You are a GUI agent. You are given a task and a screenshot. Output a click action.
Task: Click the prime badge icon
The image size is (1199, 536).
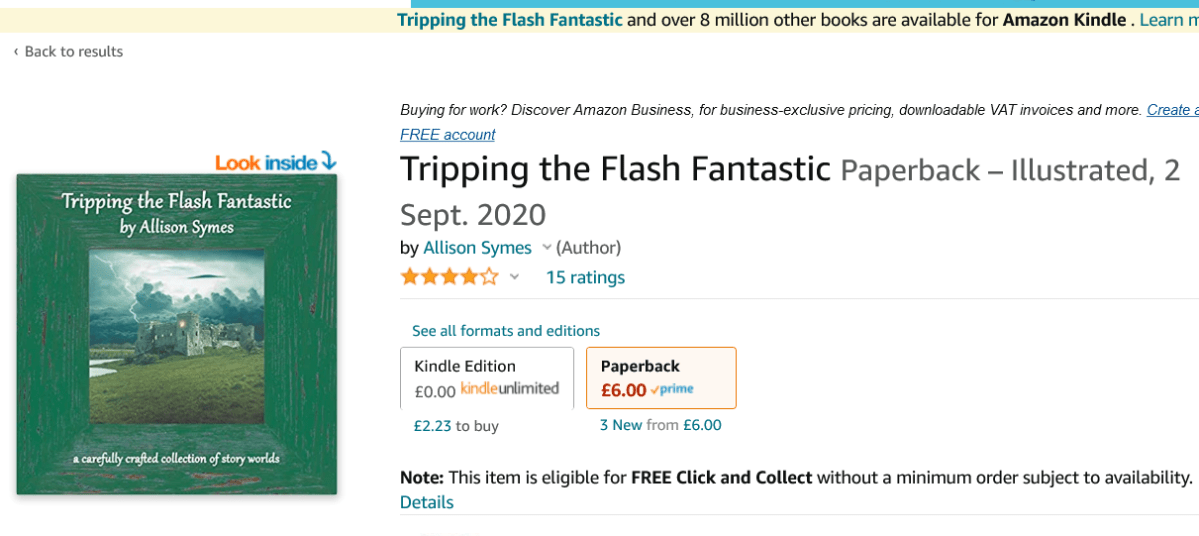coord(672,390)
